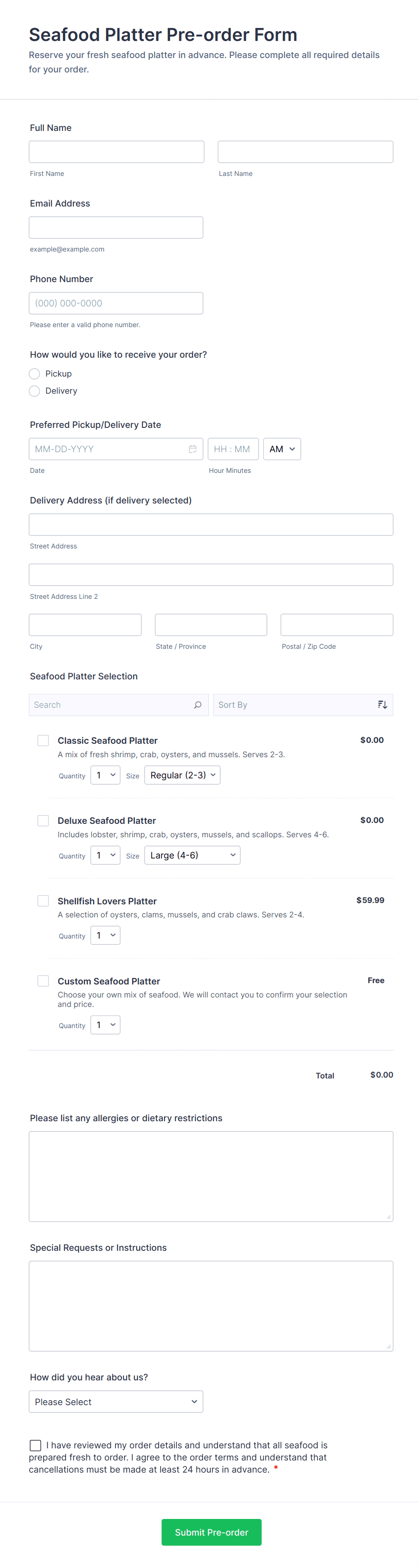Viewport: 418px width, 1568px height.
Task: Open Deluxe platter Size dropdown
Action: tap(191, 855)
